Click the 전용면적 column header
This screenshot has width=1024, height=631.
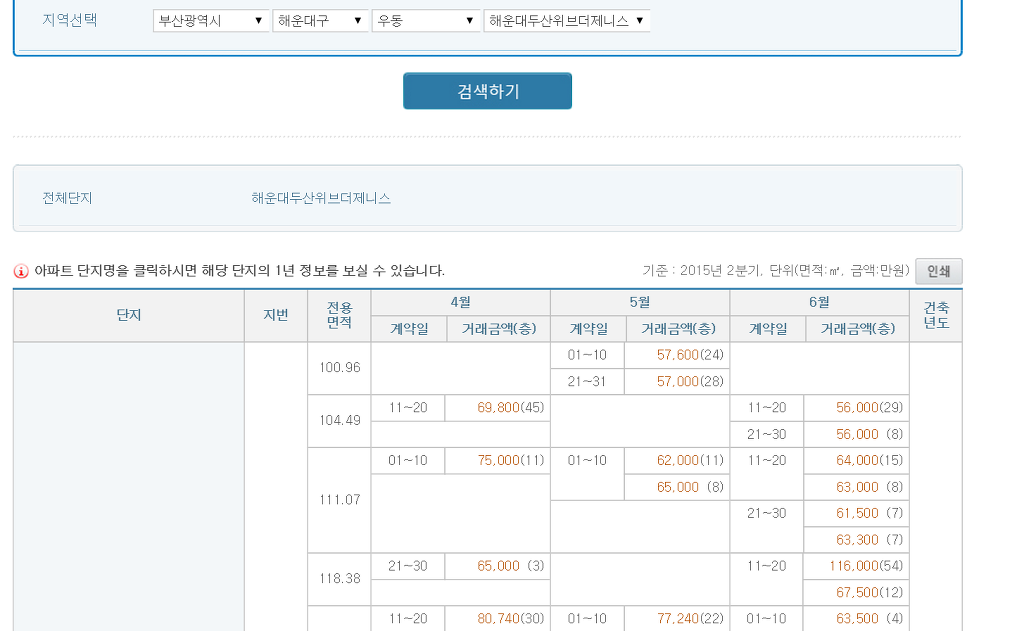(340, 316)
